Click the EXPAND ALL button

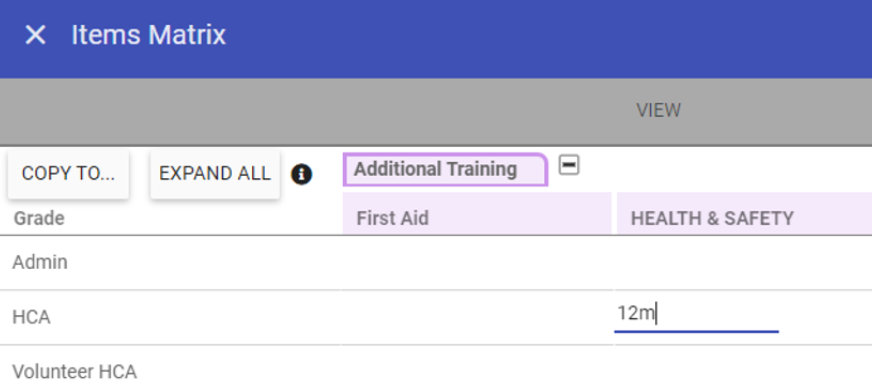[215, 174]
